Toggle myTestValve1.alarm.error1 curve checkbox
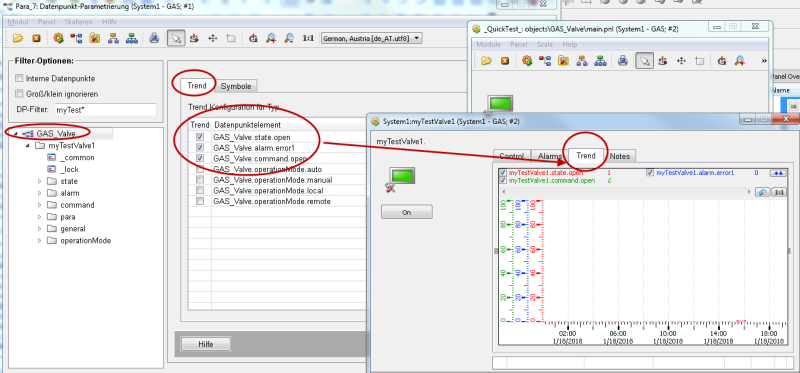 (x=650, y=173)
